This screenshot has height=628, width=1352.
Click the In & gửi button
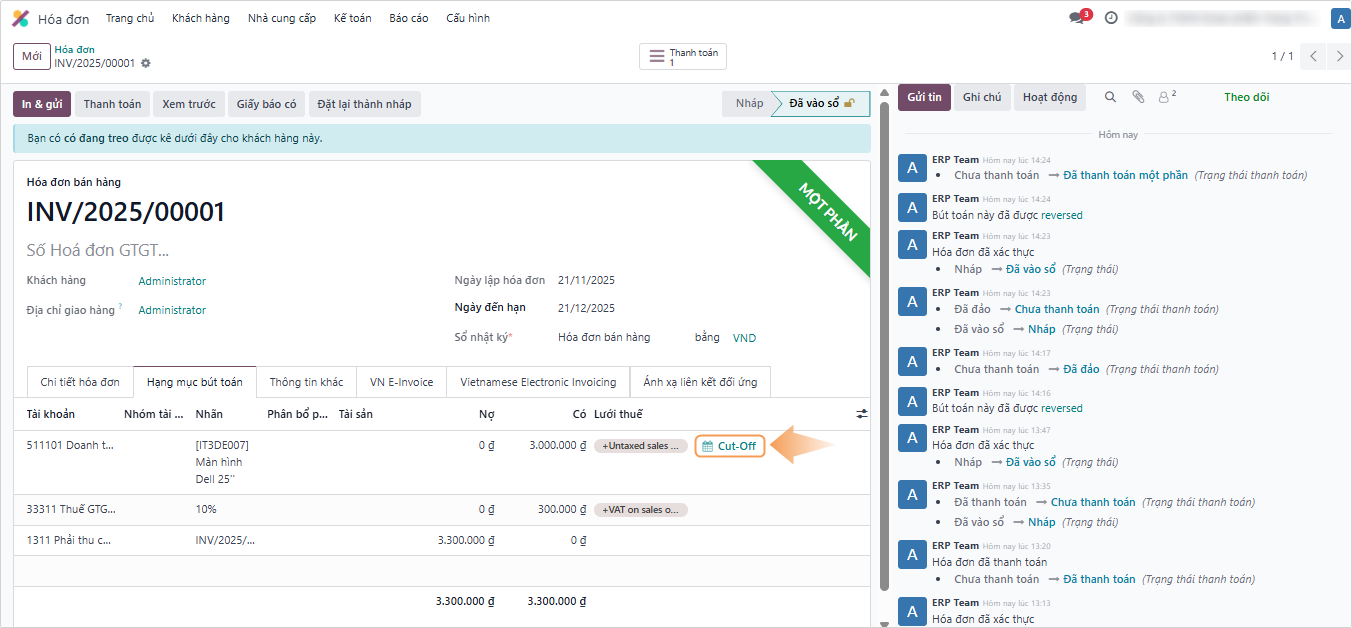(41, 104)
